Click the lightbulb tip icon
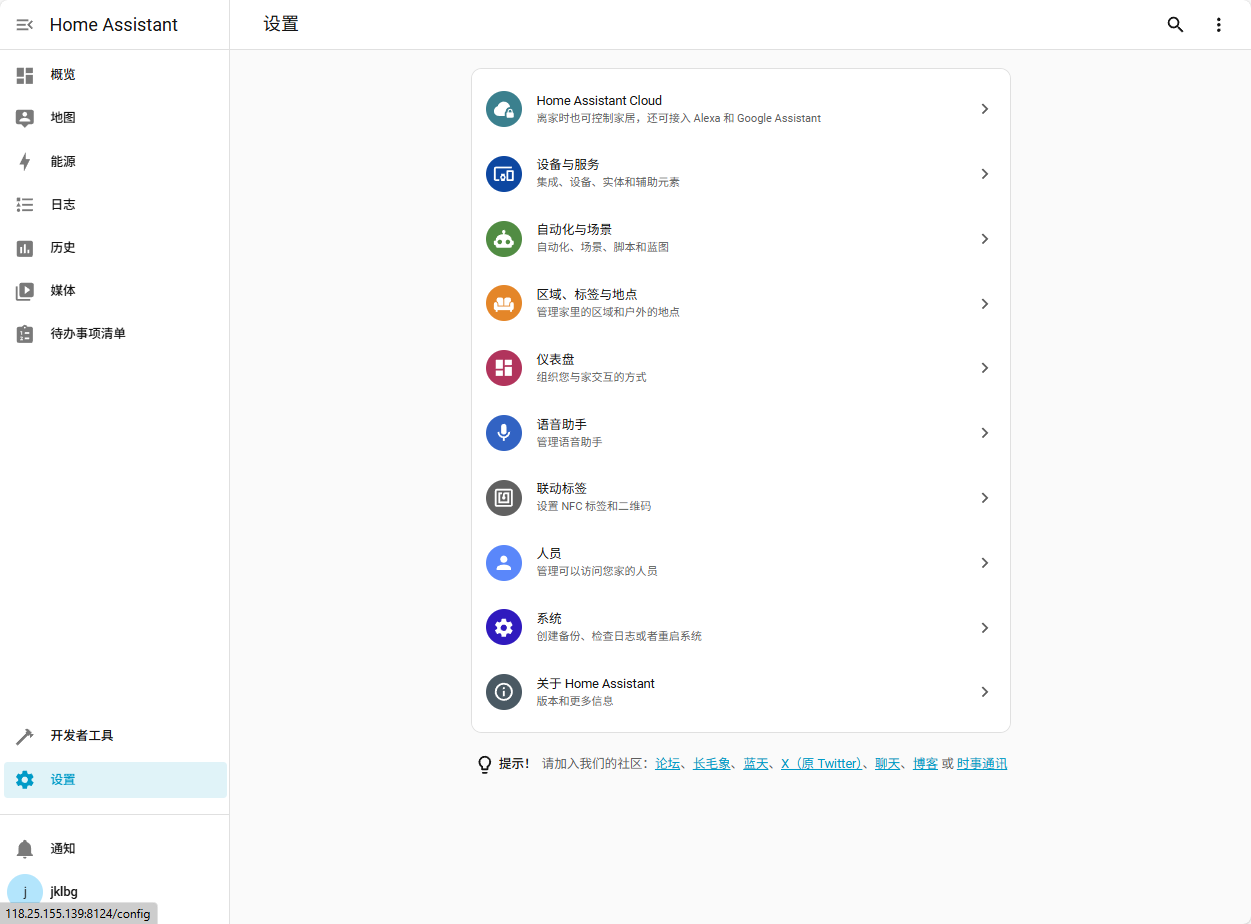The width and height of the screenshot is (1251, 924). [x=485, y=764]
